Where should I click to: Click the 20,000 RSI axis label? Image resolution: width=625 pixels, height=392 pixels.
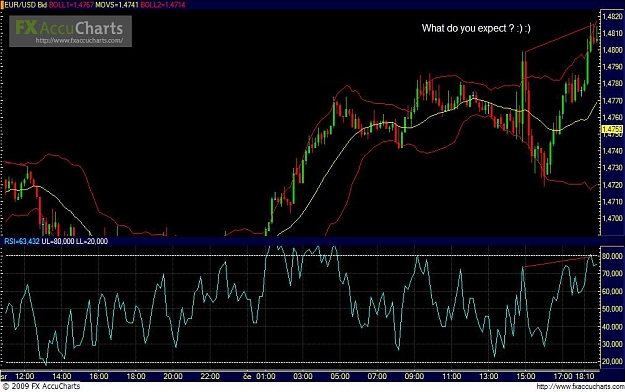coord(612,362)
